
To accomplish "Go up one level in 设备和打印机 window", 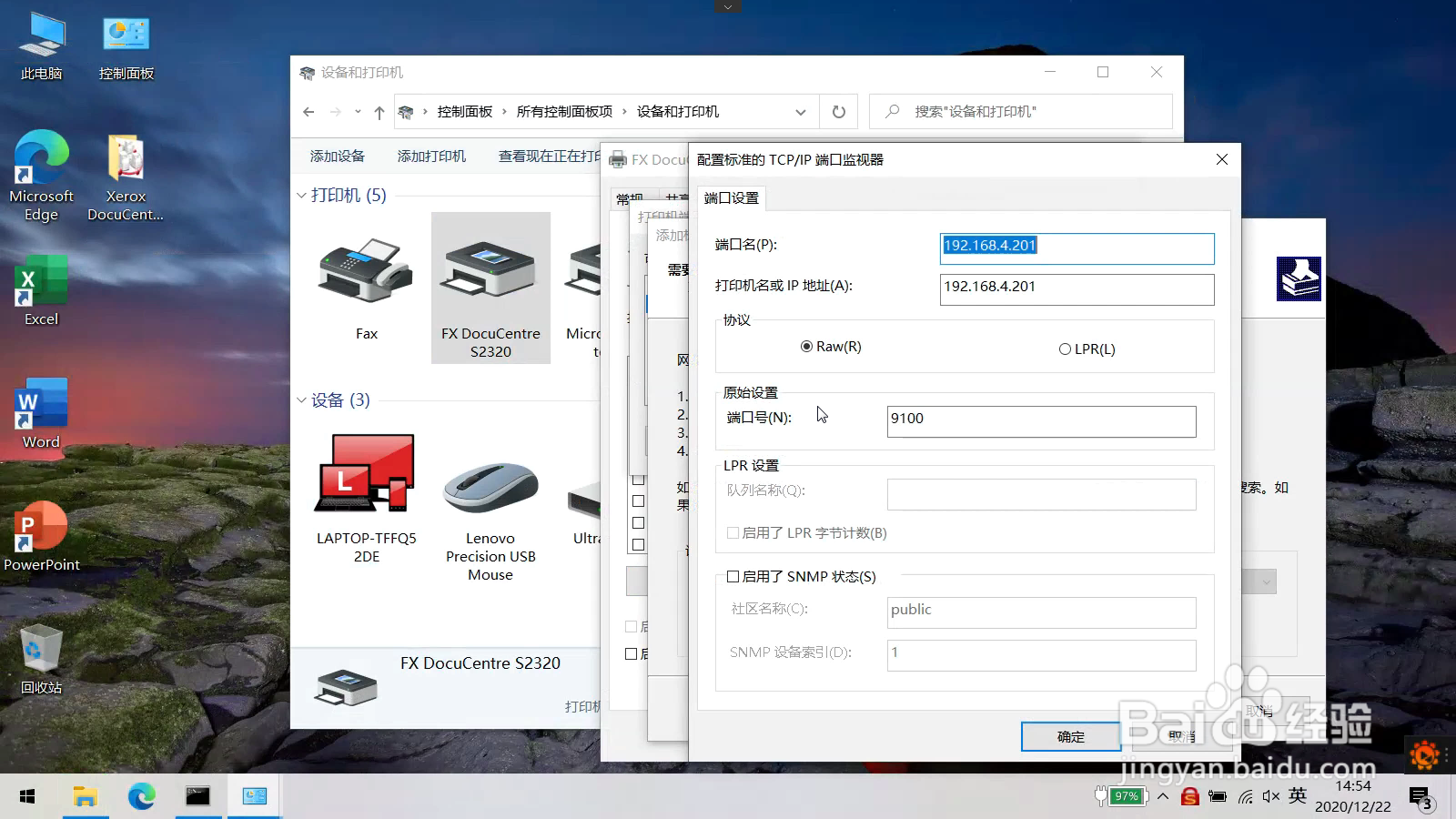I will [379, 112].
